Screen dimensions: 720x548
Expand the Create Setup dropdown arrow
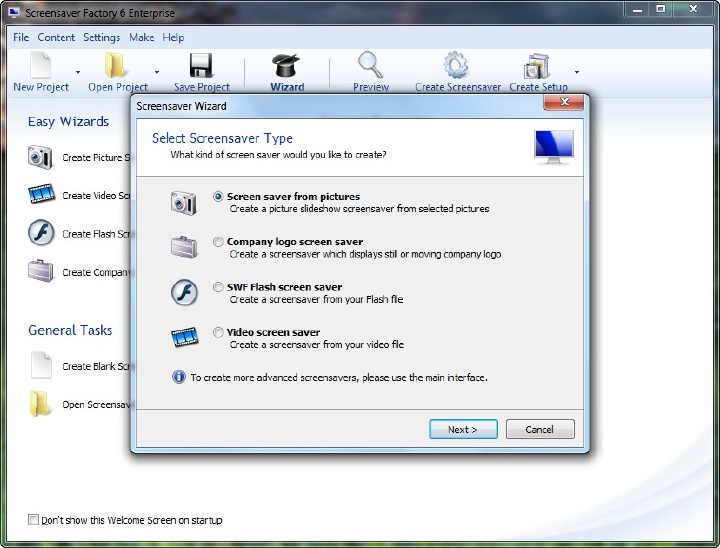576,73
